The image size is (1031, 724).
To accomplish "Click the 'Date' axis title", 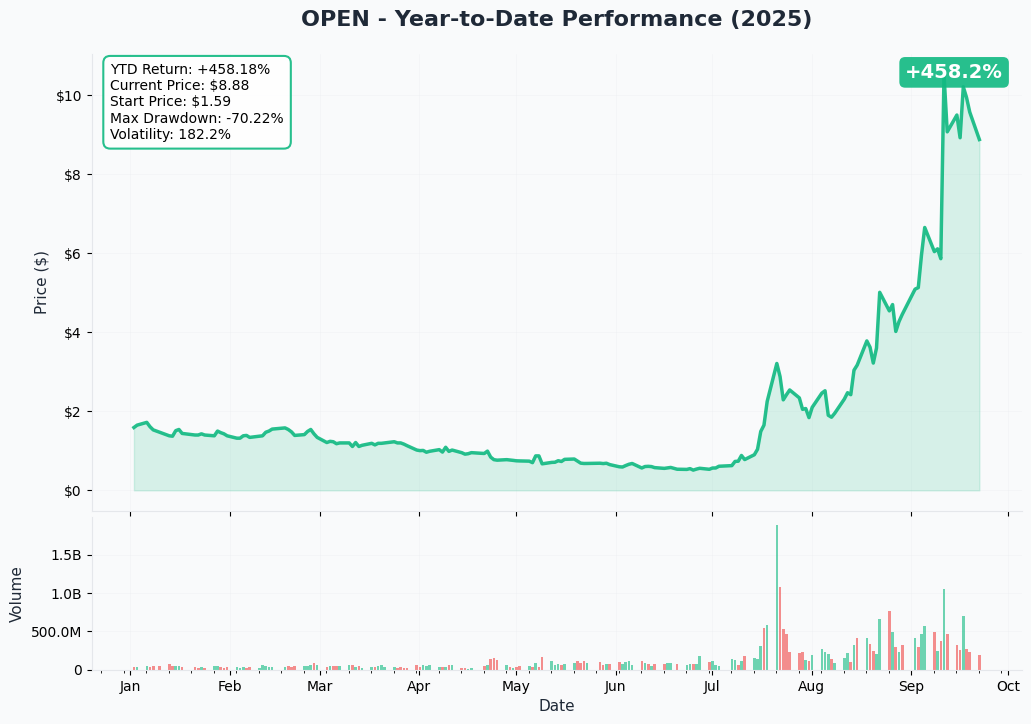I will click(x=556, y=706).
